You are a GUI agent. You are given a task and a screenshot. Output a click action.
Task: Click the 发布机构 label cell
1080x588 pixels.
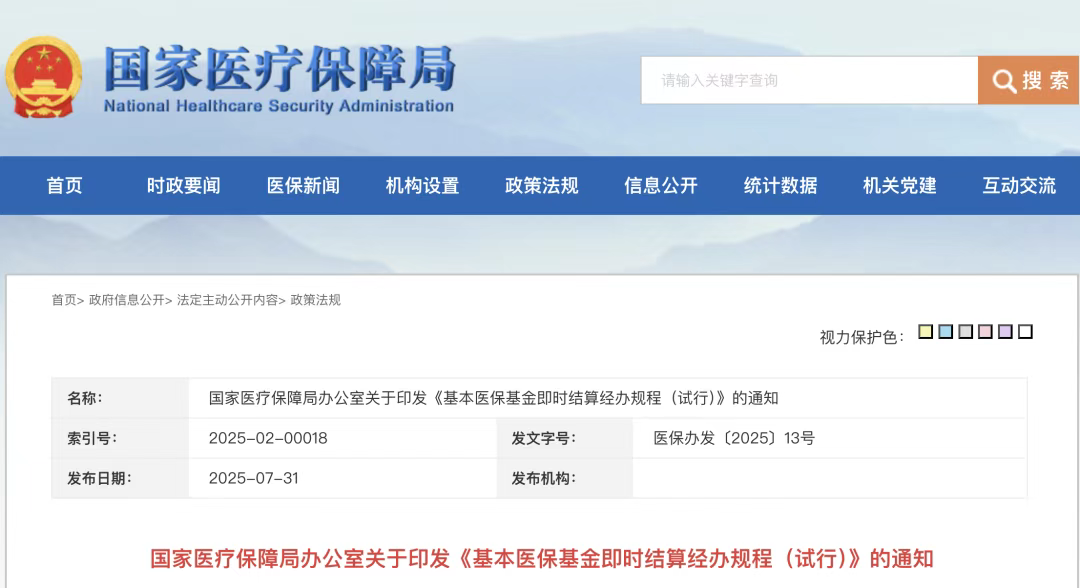(565, 478)
